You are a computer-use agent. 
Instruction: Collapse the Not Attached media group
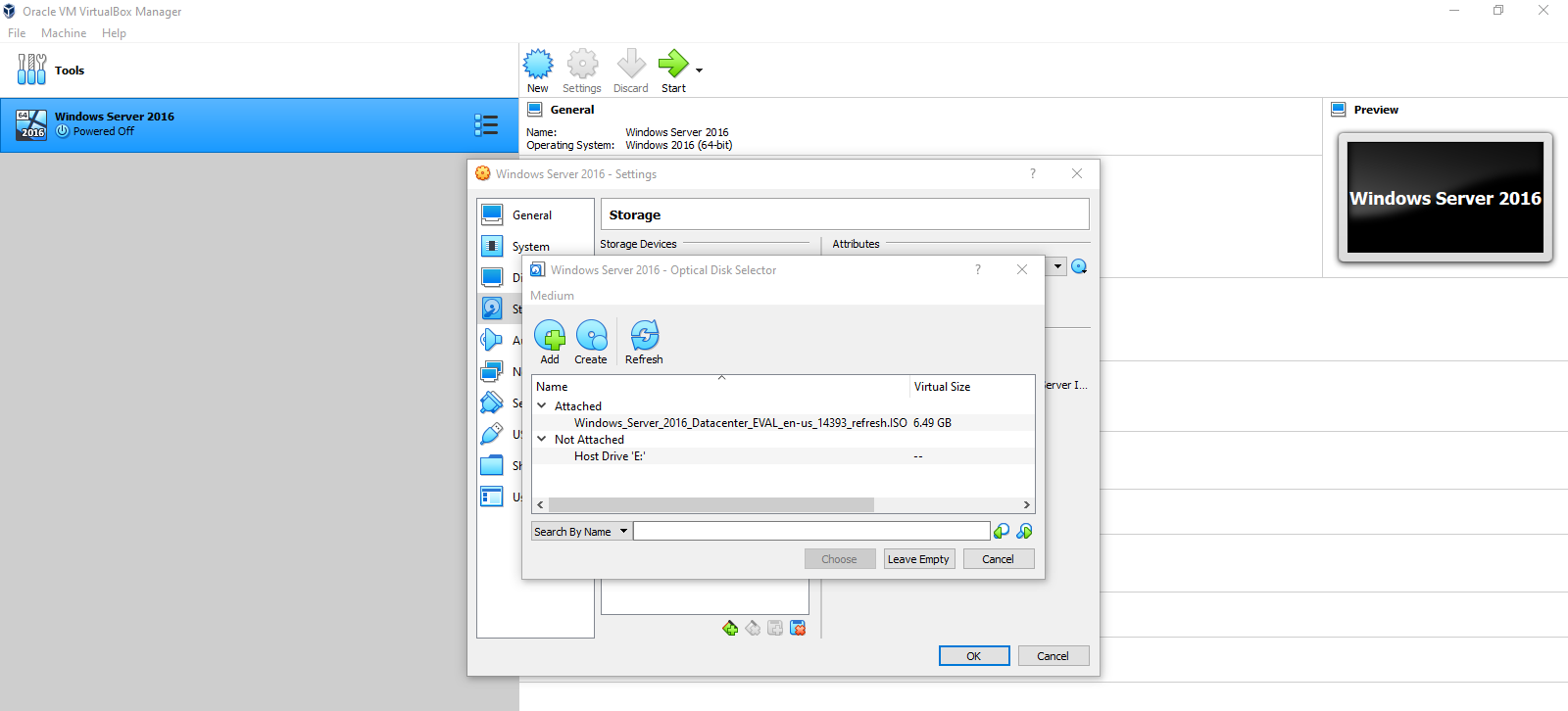(x=541, y=439)
